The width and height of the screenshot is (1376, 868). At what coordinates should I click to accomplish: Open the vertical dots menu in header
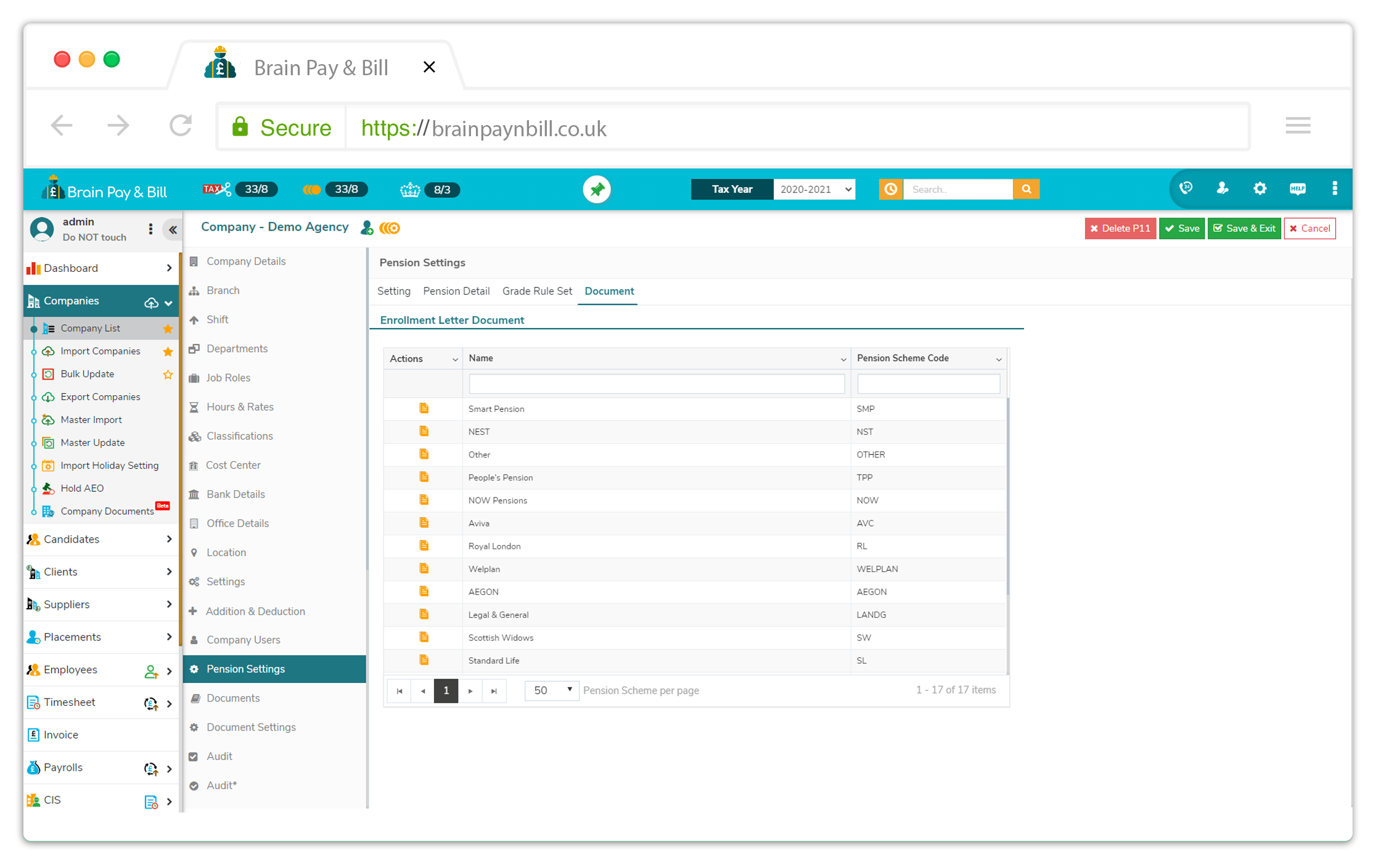(x=1335, y=189)
